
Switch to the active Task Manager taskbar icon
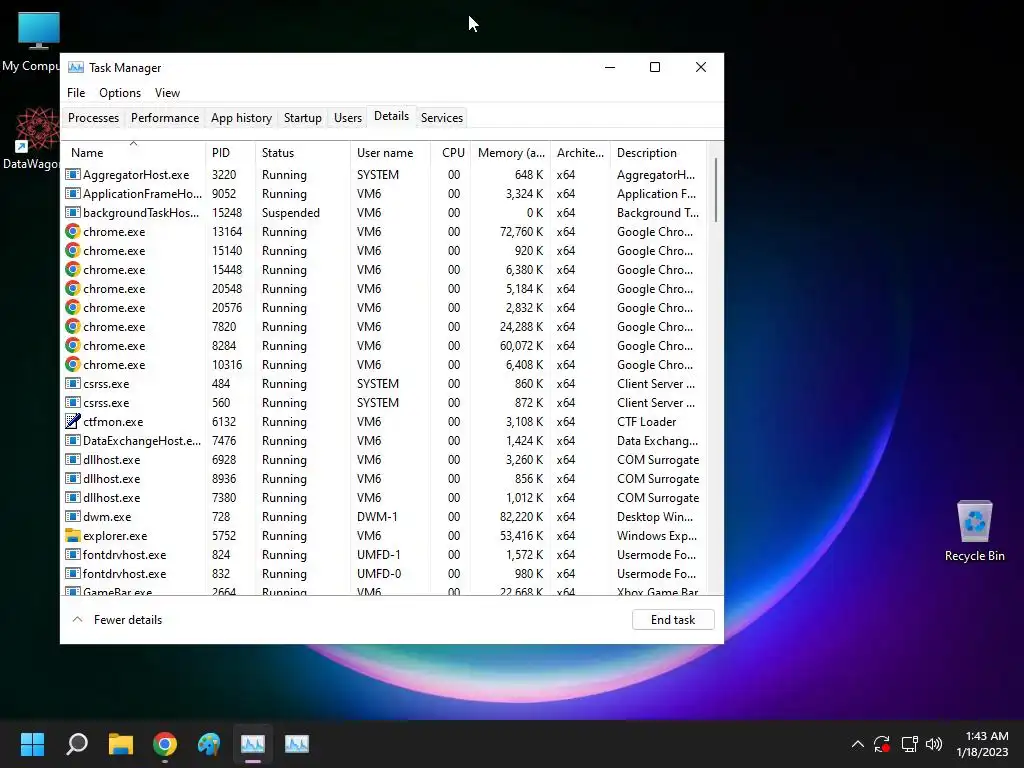253,744
